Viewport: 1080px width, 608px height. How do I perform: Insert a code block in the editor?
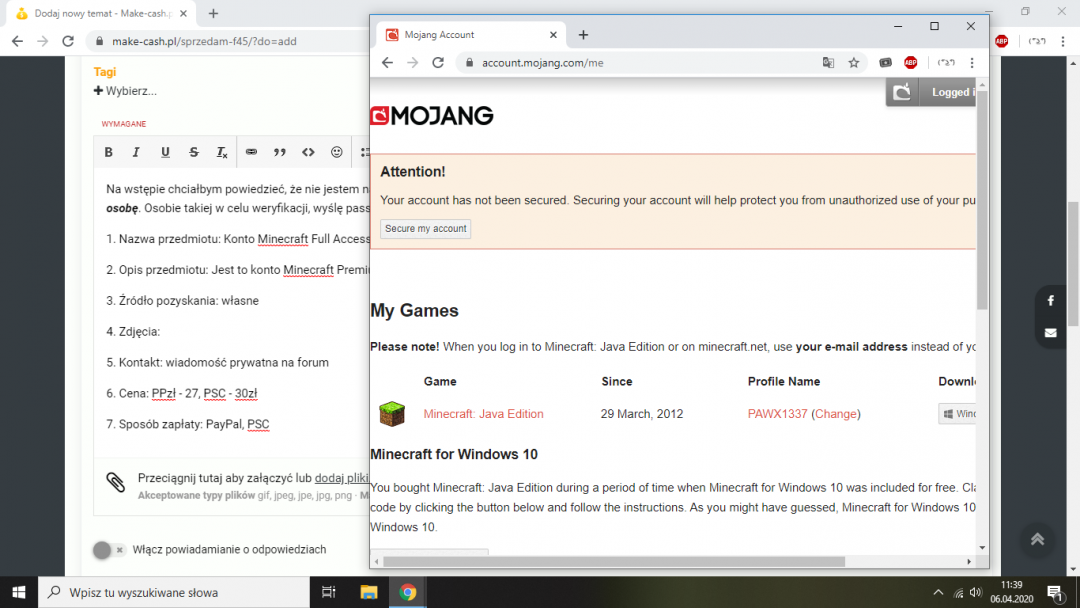pos(308,152)
